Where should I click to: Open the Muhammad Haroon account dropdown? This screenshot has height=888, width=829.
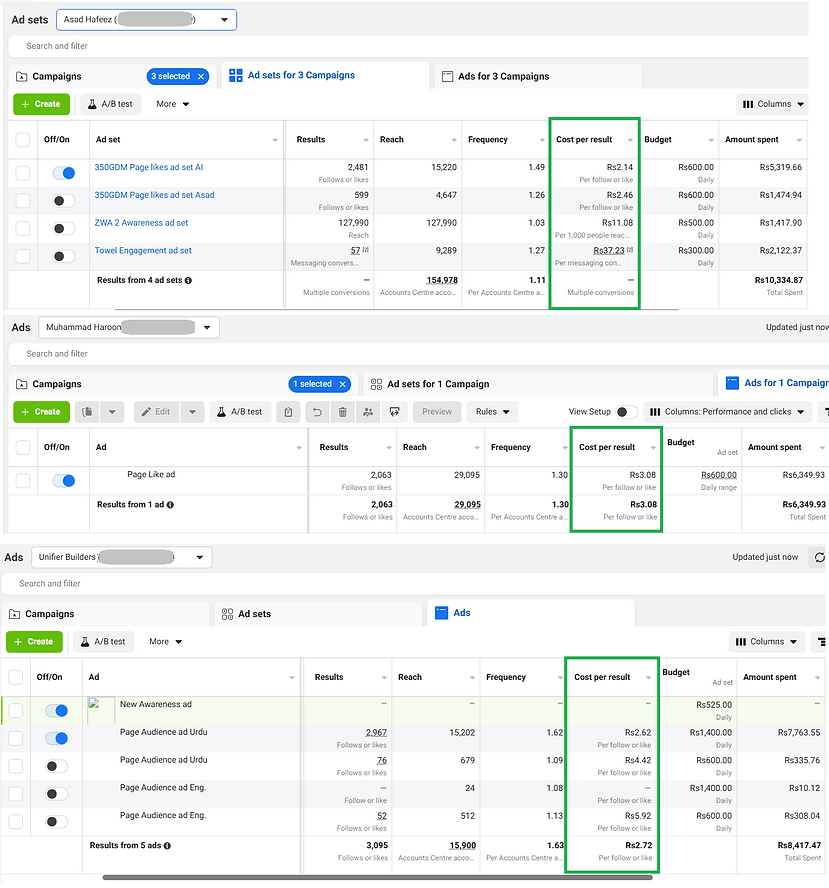coord(129,327)
